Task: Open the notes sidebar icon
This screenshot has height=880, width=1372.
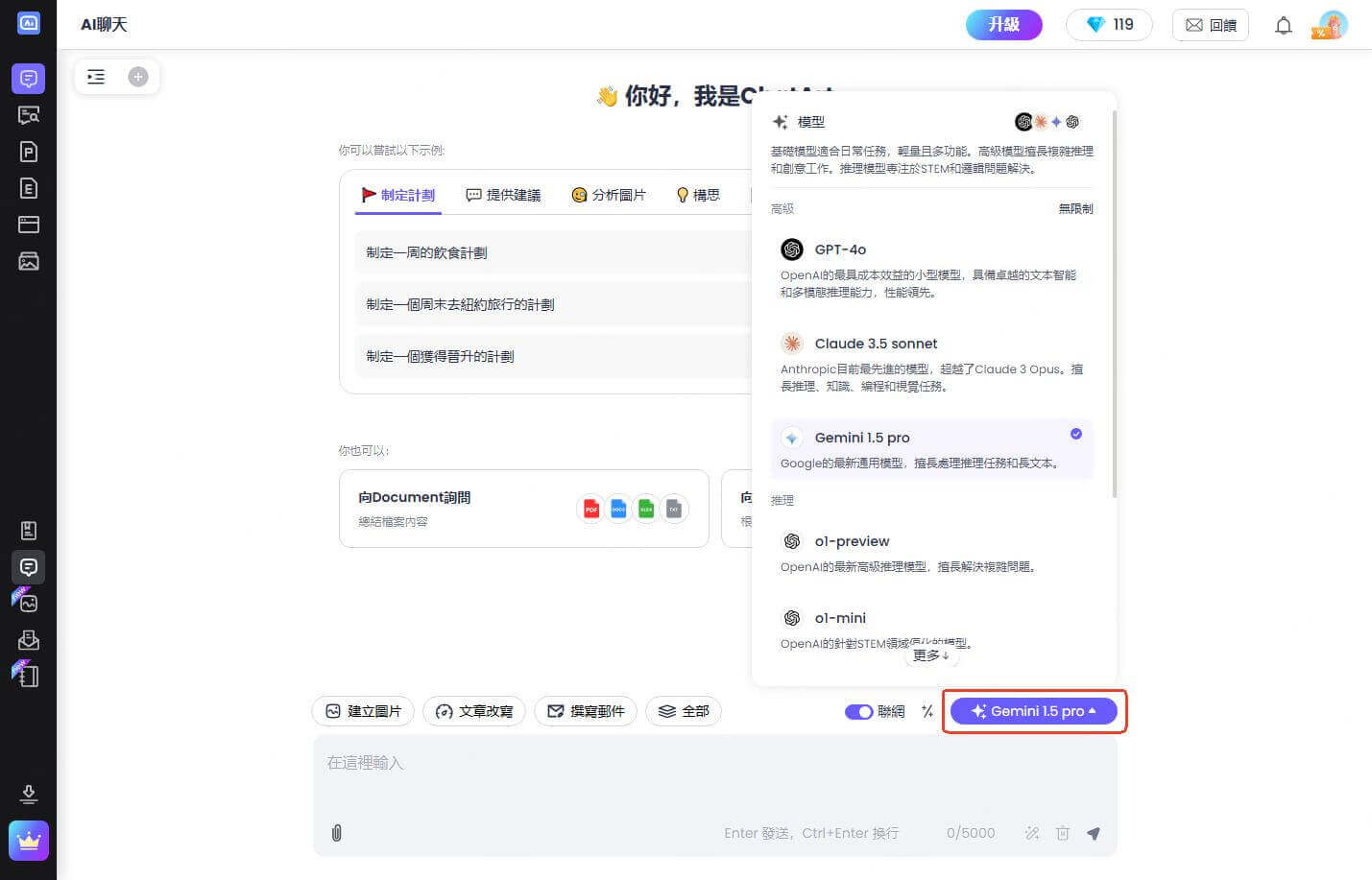Action: click(x=29, y=531)
